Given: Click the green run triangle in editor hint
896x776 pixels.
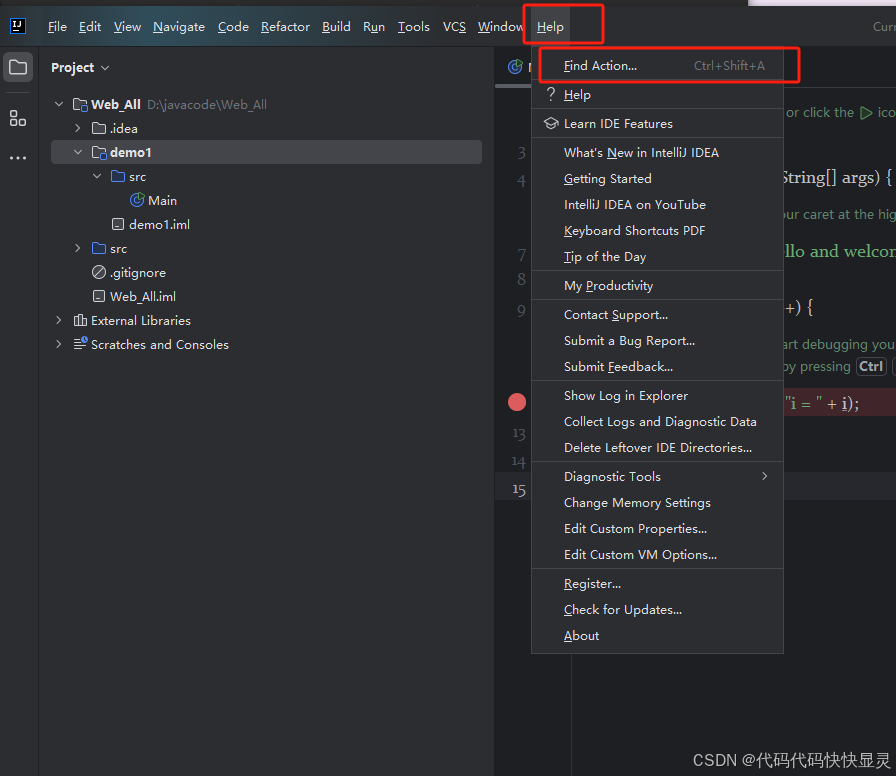Looking at the screenshot, I should tap(866, 113).
